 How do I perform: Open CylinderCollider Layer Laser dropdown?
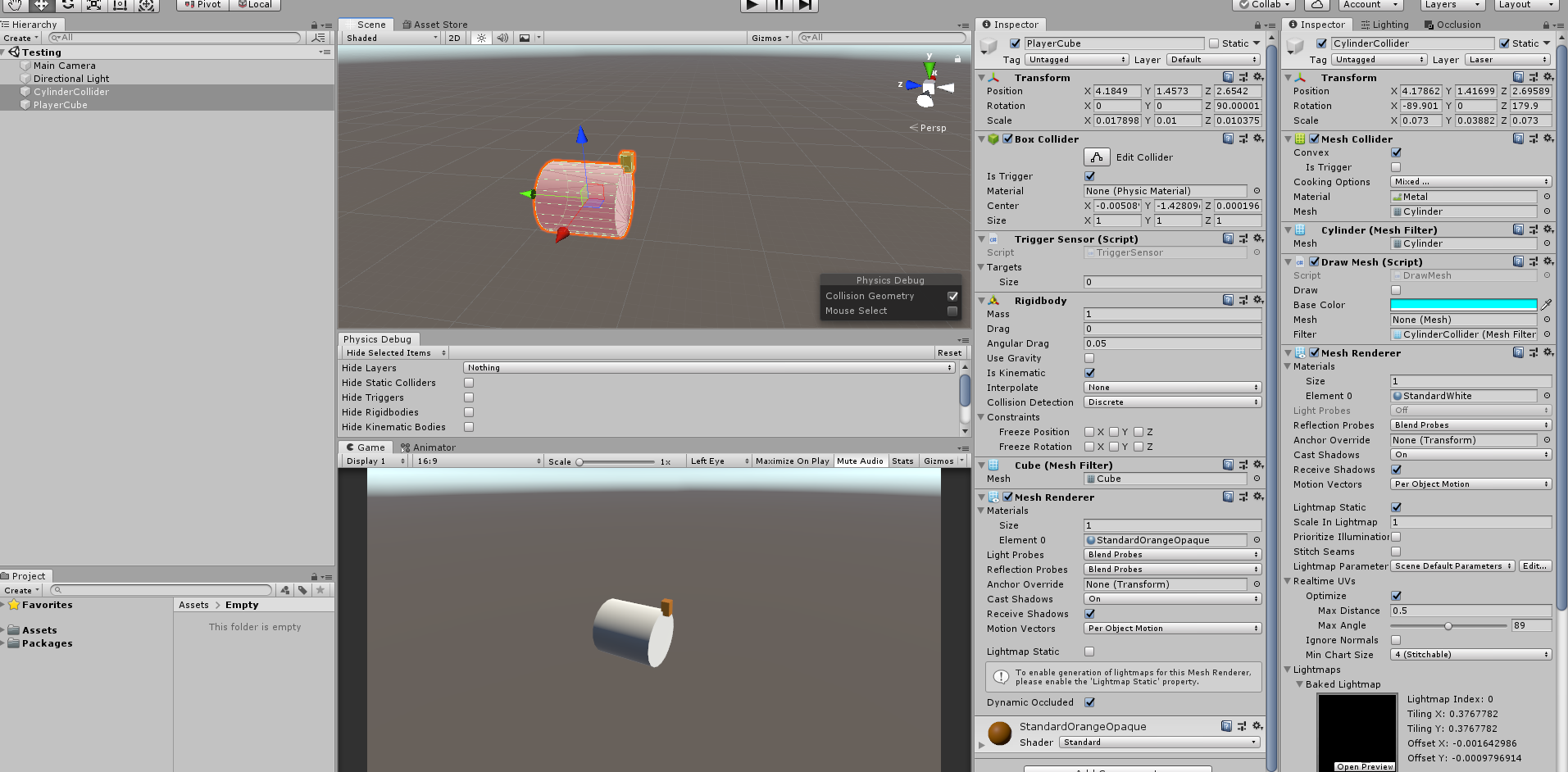pos(1507,60)
